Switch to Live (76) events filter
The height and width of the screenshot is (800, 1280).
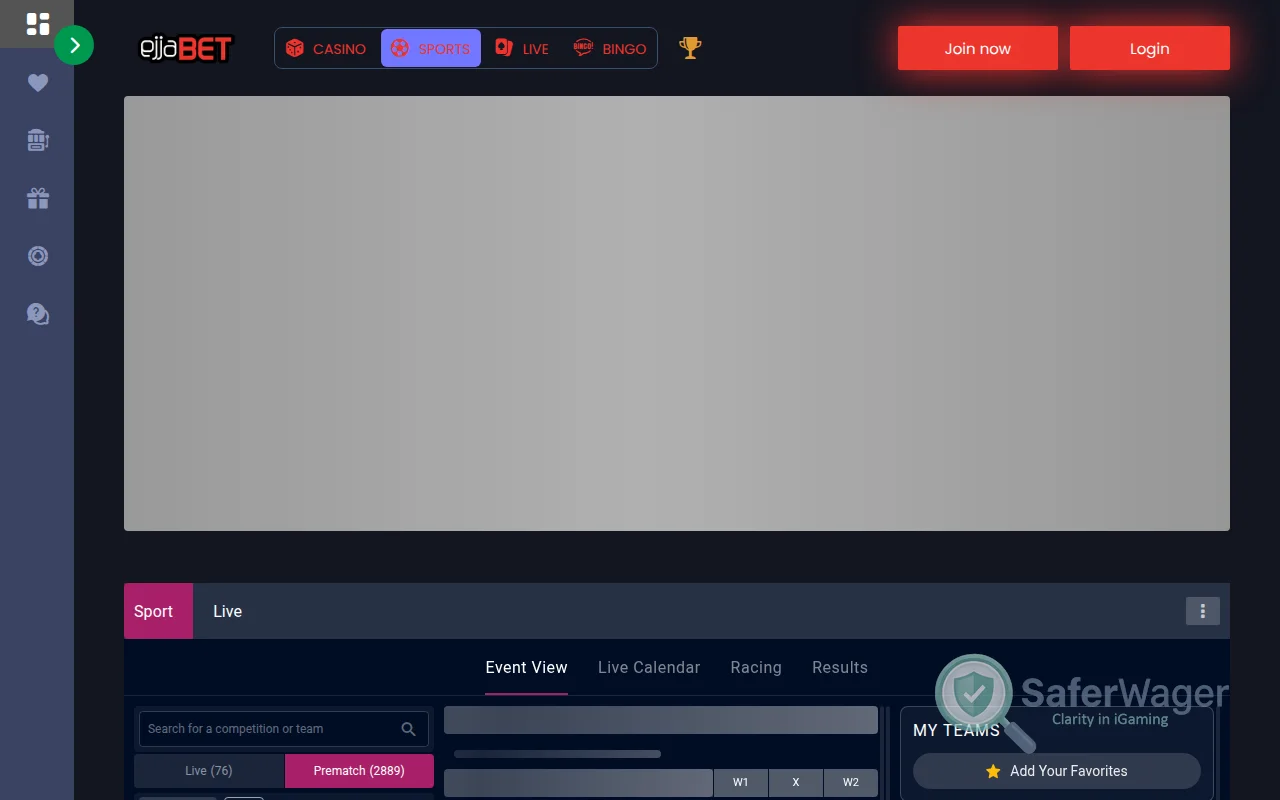point(209,770)
